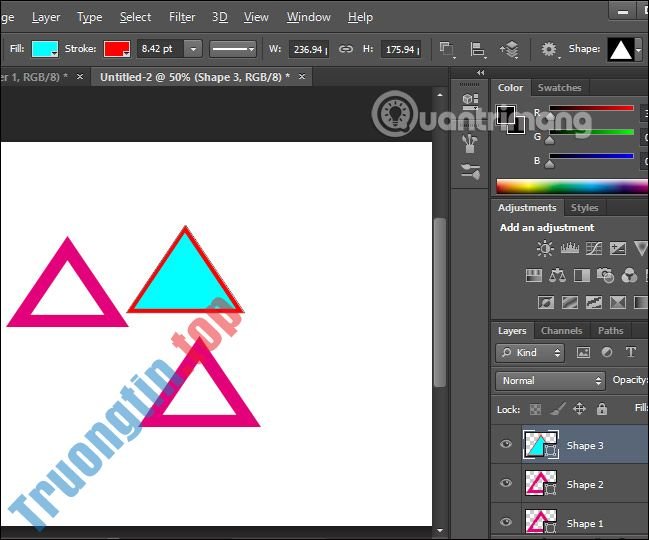Add a Black & White adjustment

(582, 275)
